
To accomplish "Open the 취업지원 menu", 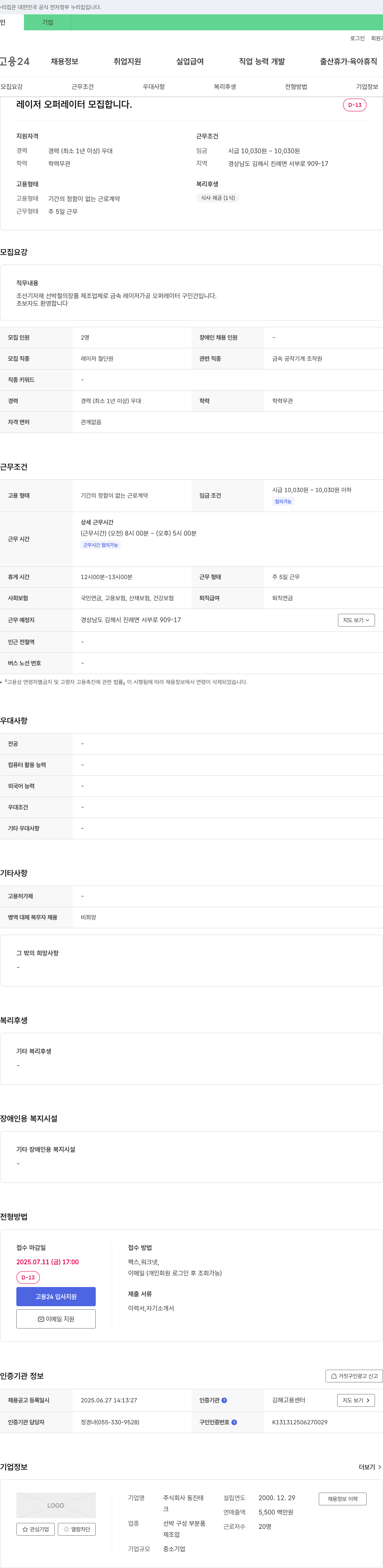I will click(127, 61).
